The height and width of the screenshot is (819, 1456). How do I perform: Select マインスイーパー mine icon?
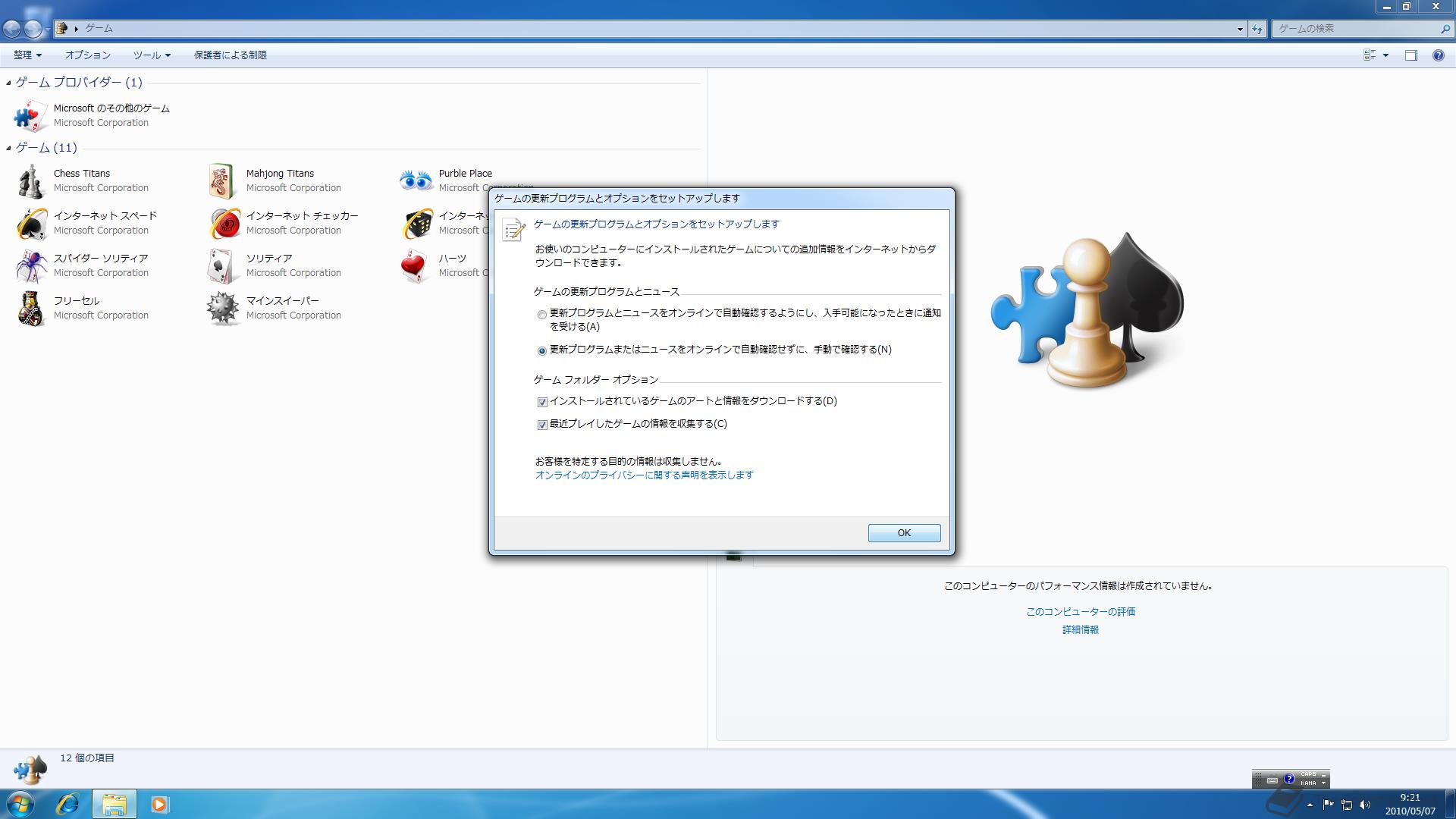(224, 309)
